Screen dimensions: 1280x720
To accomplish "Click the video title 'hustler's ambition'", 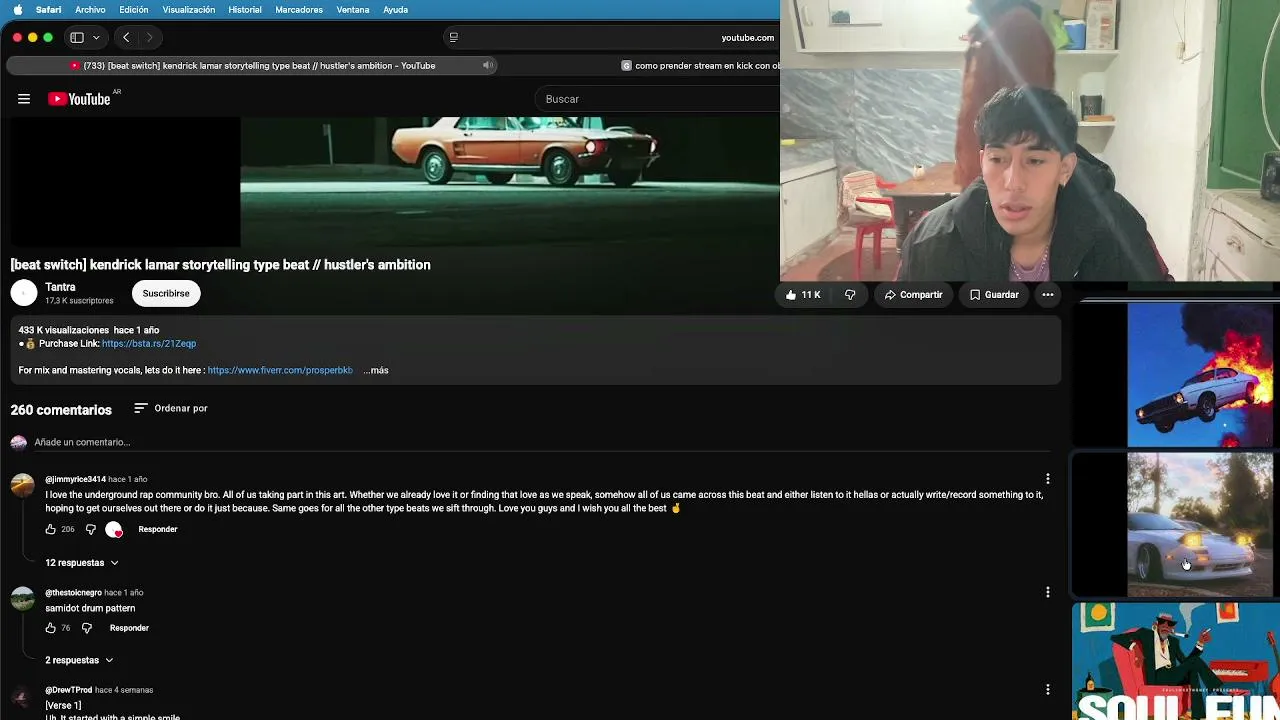I will (220, 265).
